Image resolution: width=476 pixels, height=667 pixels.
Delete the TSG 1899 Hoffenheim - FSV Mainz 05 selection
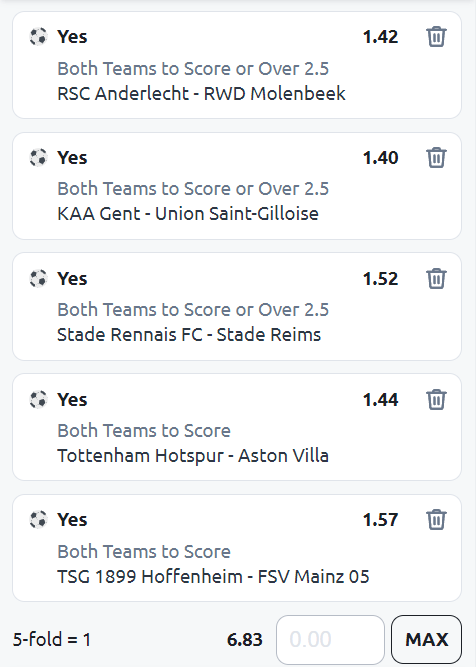(x=436, y=520)
